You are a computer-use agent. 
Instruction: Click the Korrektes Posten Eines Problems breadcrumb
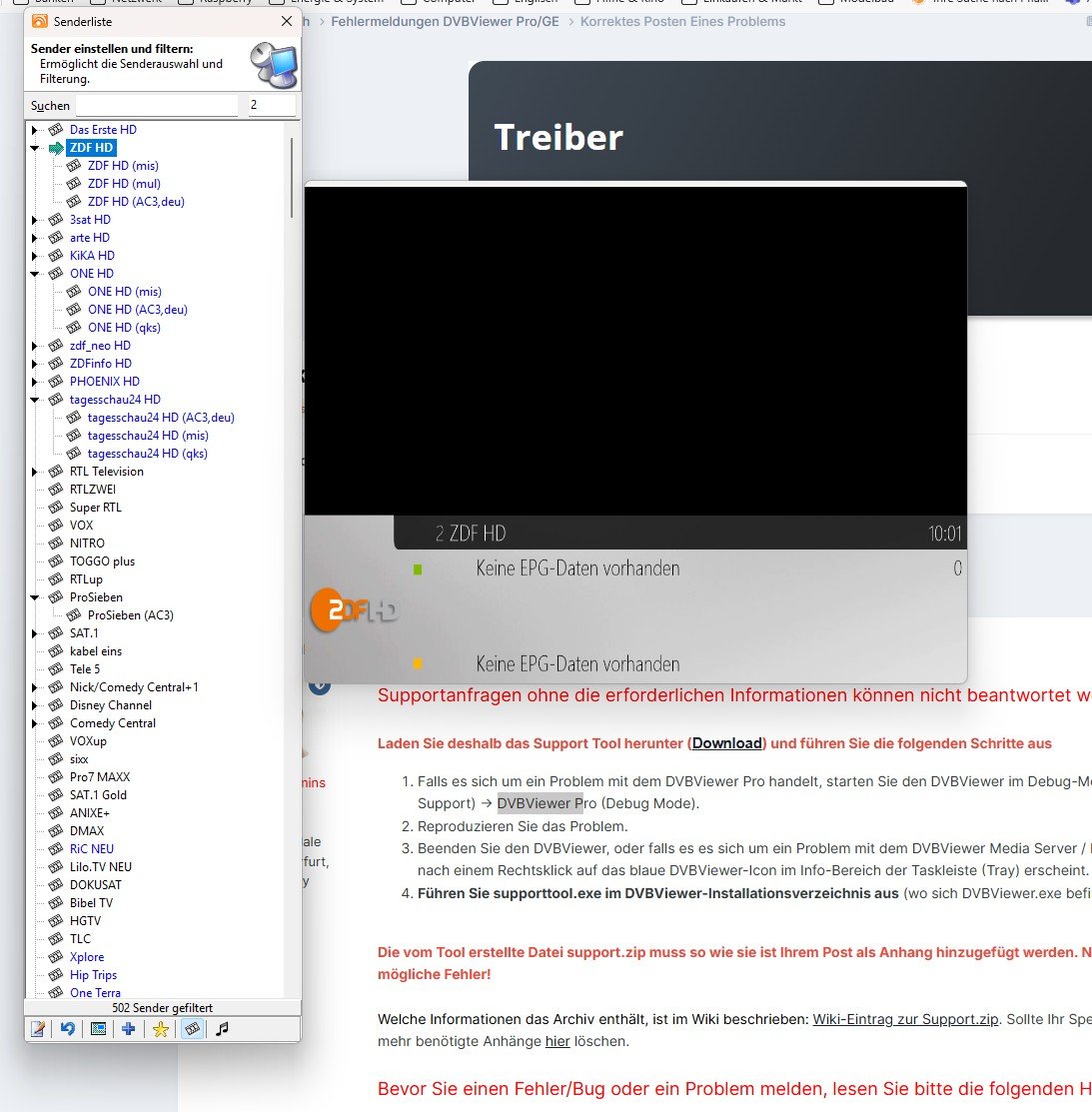[x=682, y=21]
